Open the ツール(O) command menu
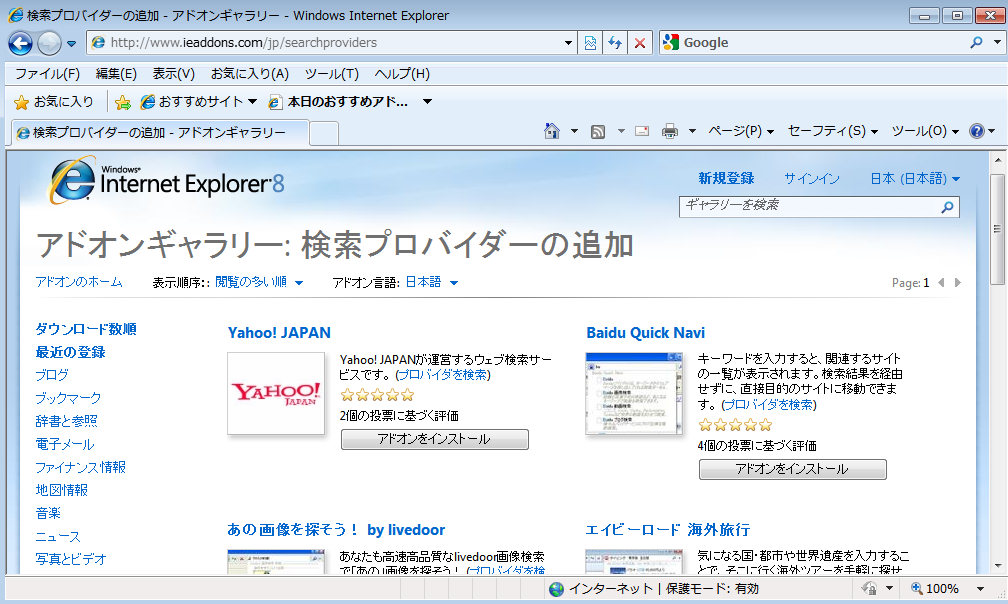 tap(925, 131)
